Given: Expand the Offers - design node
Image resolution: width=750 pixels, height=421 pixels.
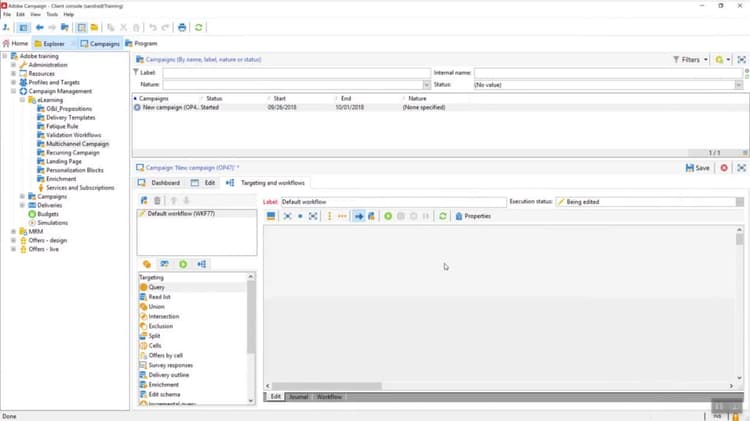Looking at the screenshot, I should click(x=13, y=240).
